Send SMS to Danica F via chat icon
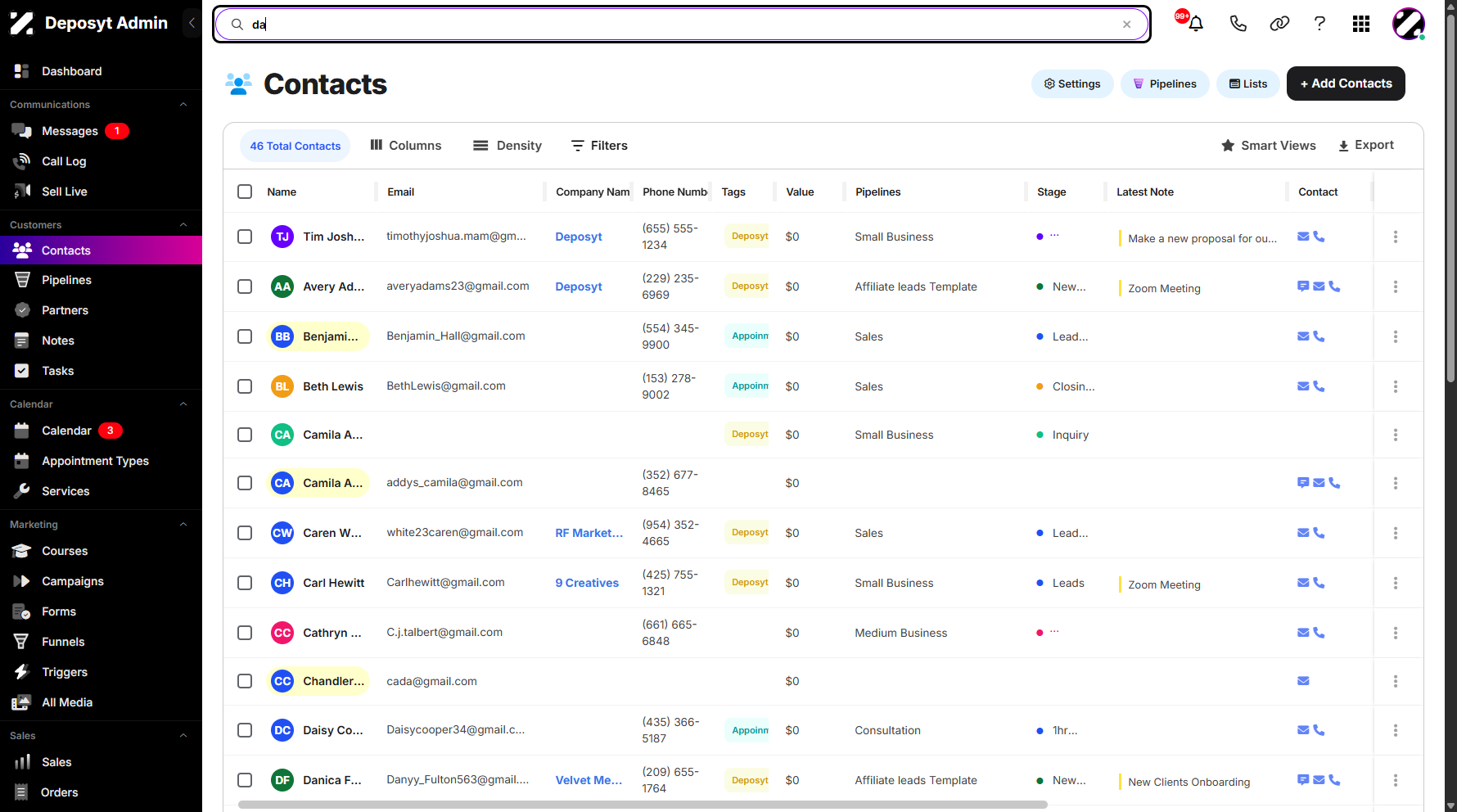The image size is (1457, 812). 1303,780
